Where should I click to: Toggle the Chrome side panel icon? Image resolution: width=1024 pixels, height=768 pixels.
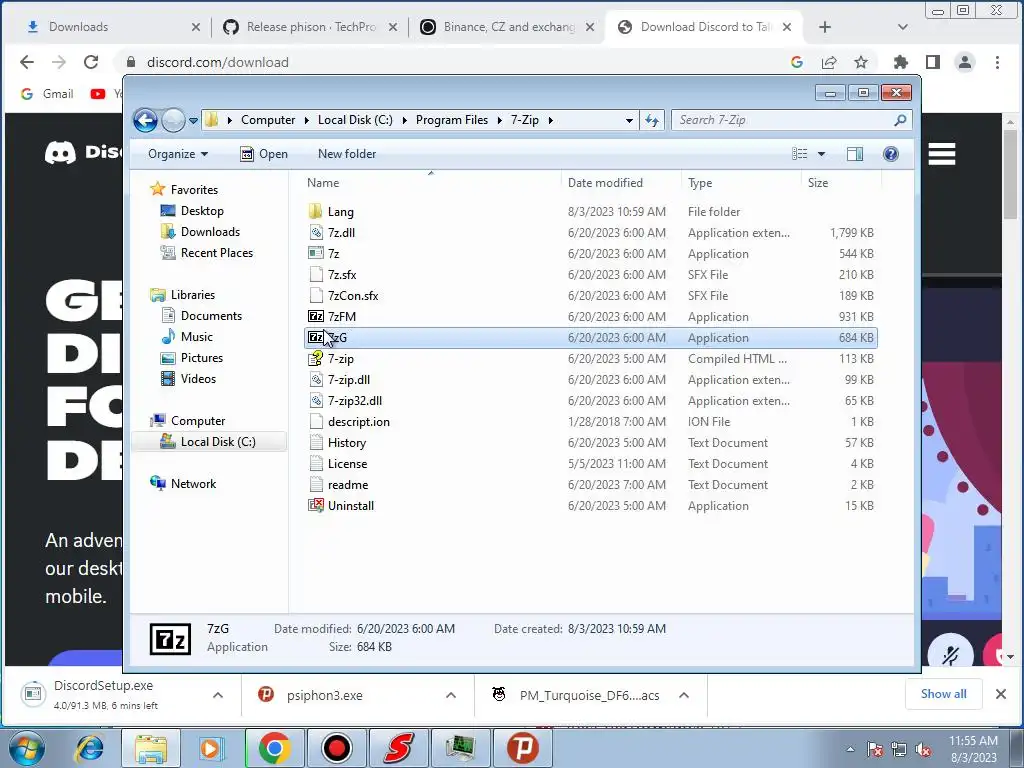[x=933, y=62]
